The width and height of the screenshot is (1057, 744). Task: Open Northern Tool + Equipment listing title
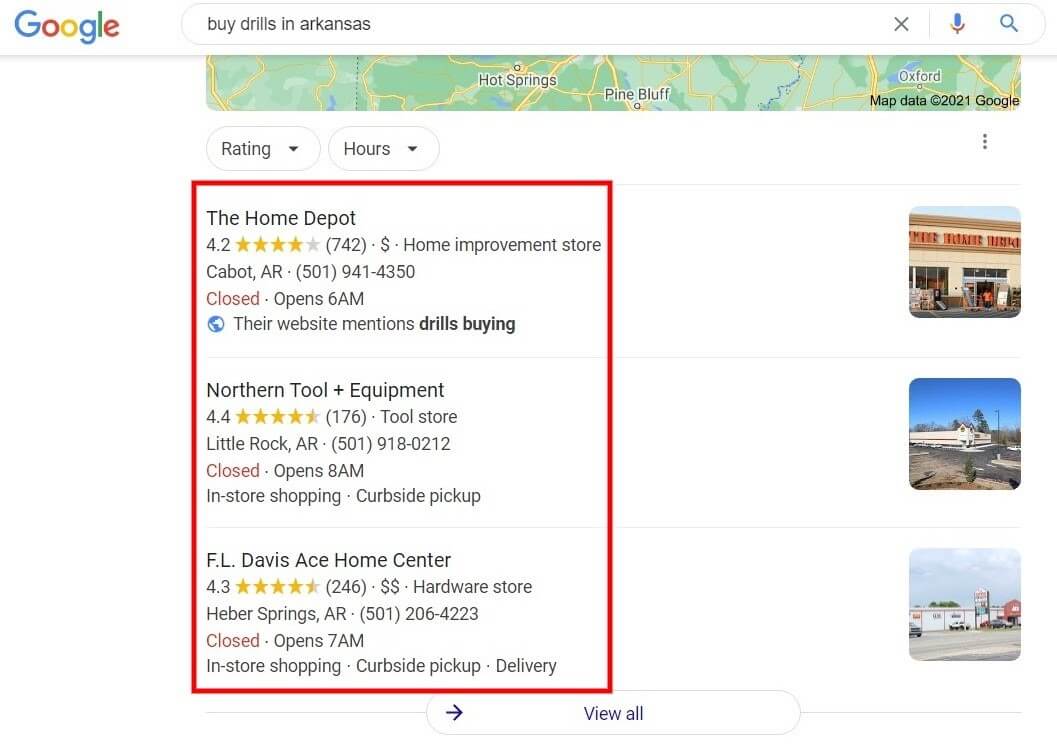(325, 390)
